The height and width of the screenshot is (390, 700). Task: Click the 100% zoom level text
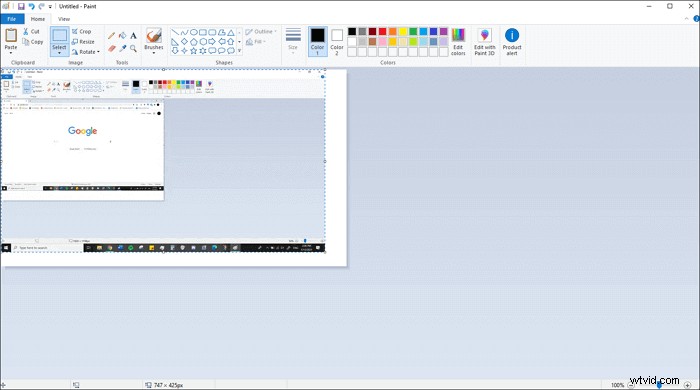tap(617, 385)
